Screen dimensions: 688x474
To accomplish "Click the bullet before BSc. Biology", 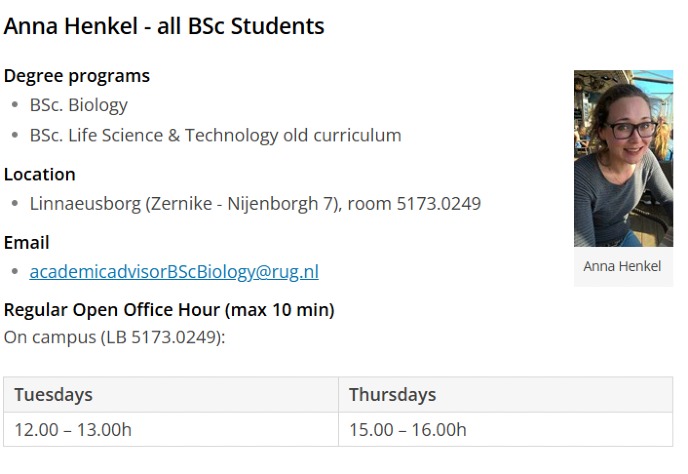I will pos(15,105).
